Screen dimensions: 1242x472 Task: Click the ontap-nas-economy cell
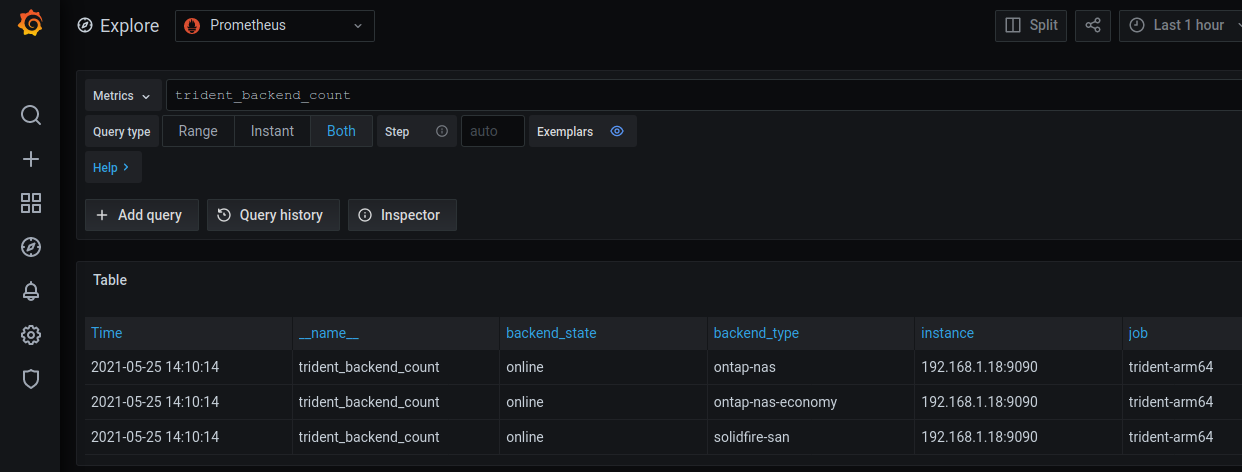click(x=810, y=402)
